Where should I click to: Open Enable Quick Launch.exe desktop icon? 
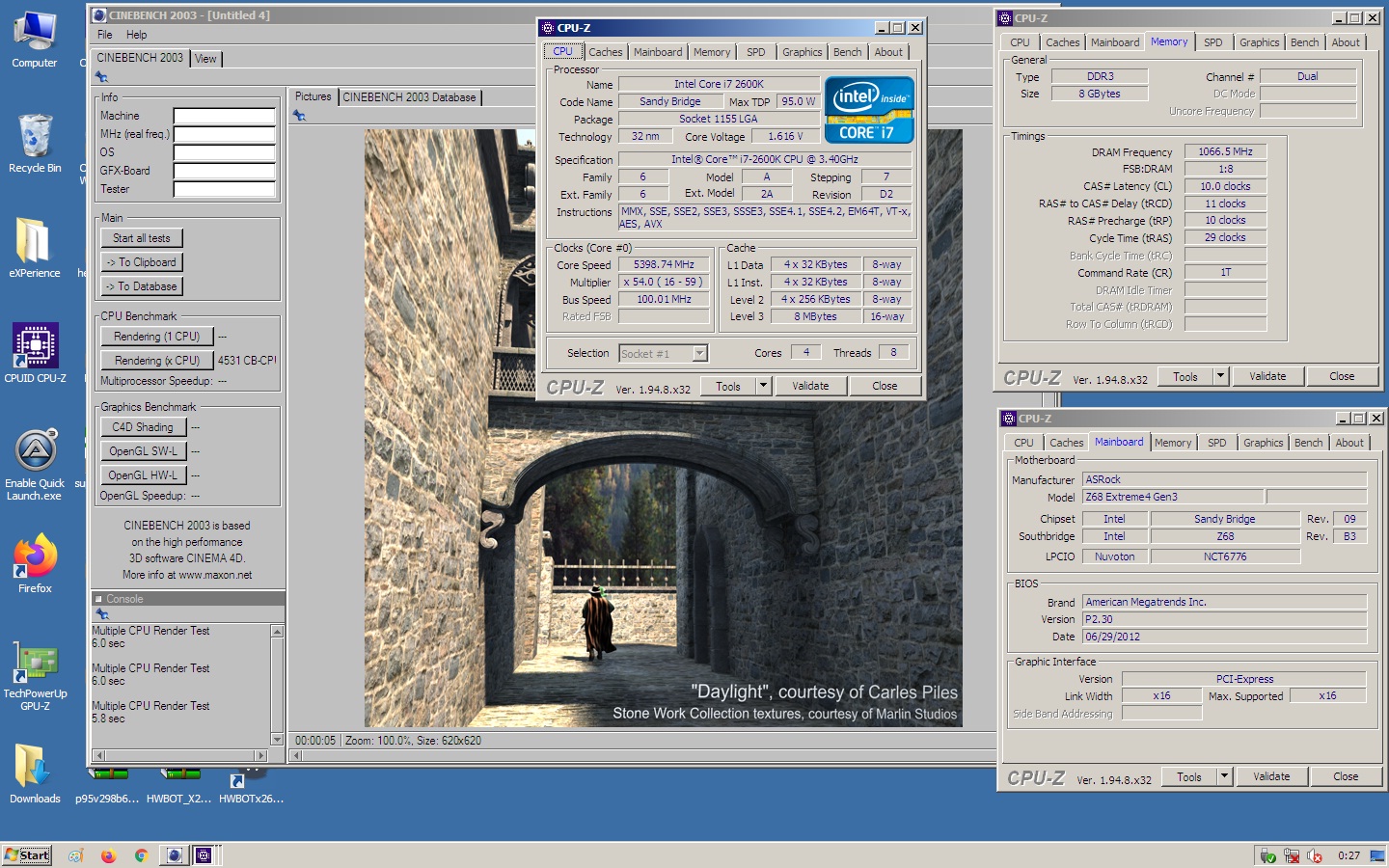coord(35,465)
